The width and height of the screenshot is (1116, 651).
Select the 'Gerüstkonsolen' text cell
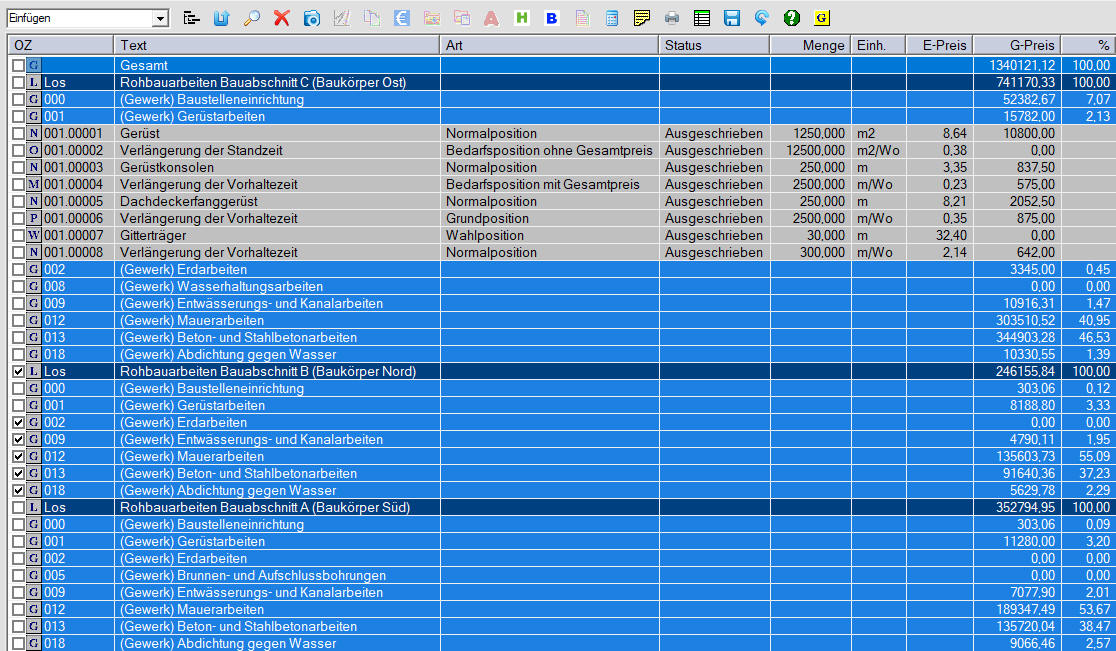[277, 168]
